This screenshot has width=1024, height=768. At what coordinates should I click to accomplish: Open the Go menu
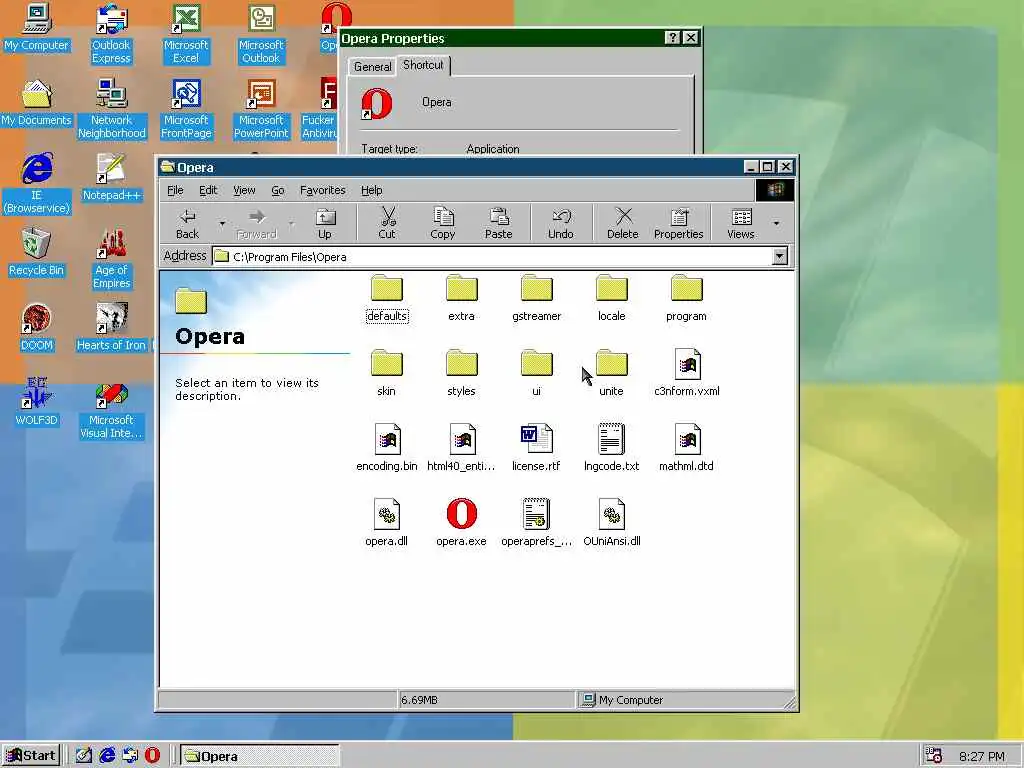tap(278, 190)
